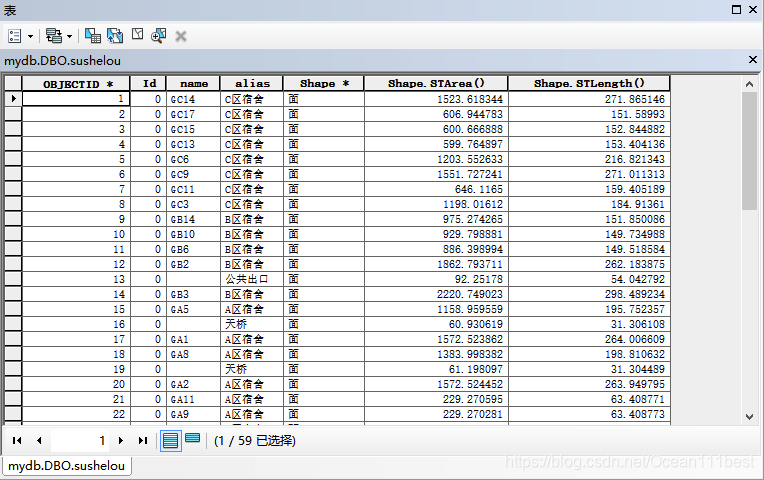The width and height of the screenshot is (764, 480).
Task: Click the Shape column header
Action: (x=324, y=84)
